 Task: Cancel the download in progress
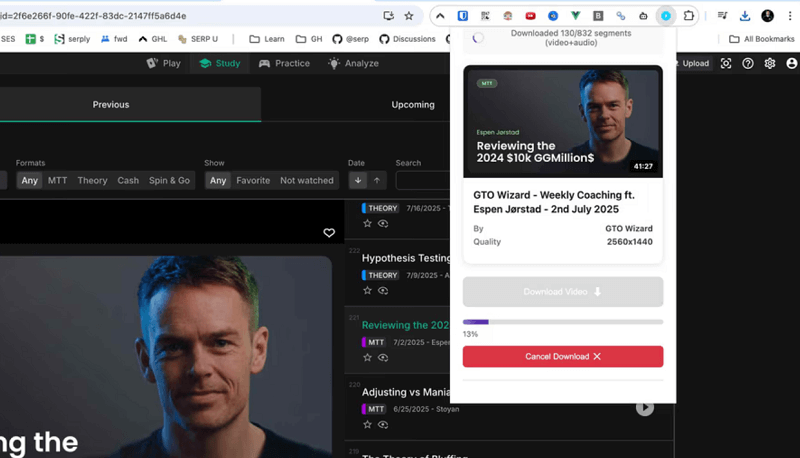pyautogui.click(x=563, y=357)
